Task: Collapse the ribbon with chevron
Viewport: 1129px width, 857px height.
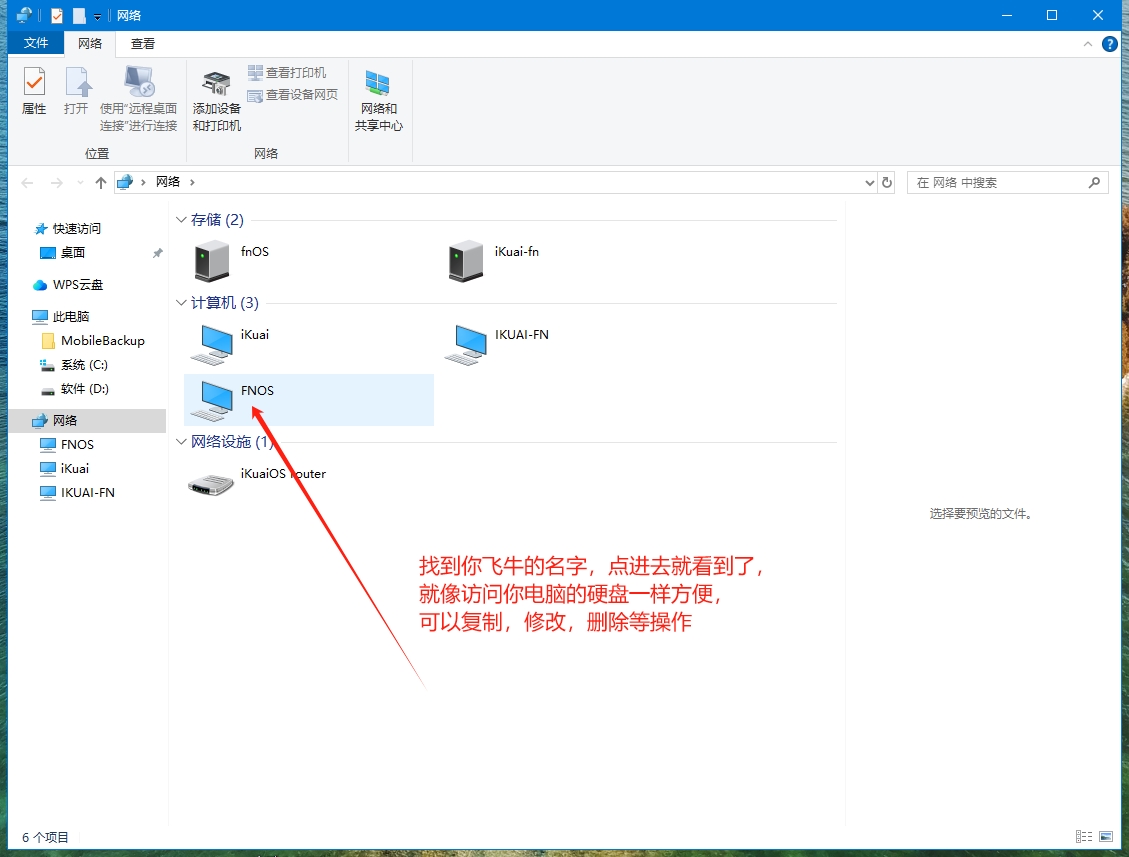Action: pos(1087,44)
